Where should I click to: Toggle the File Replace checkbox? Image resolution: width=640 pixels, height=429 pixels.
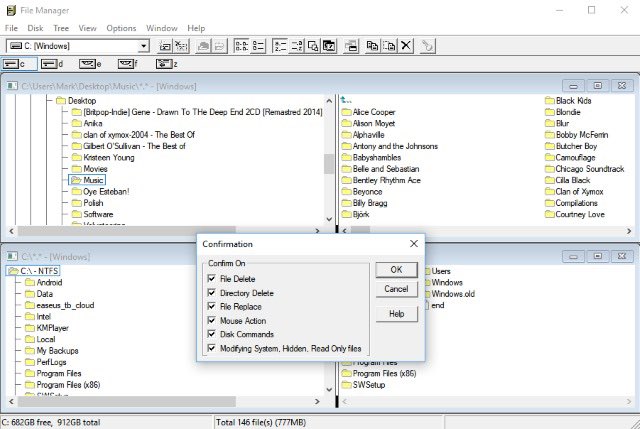click(x=211, y=306)
